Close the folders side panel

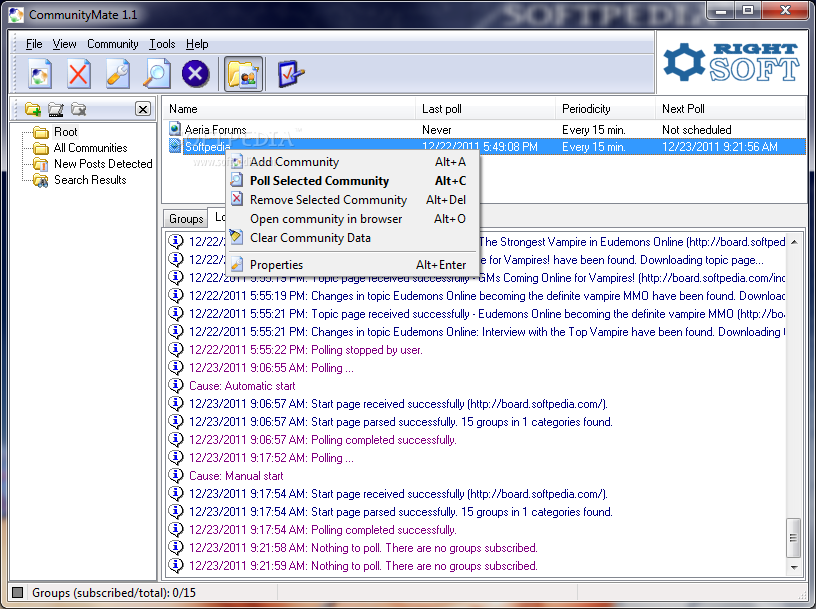[x=143, y=109]
